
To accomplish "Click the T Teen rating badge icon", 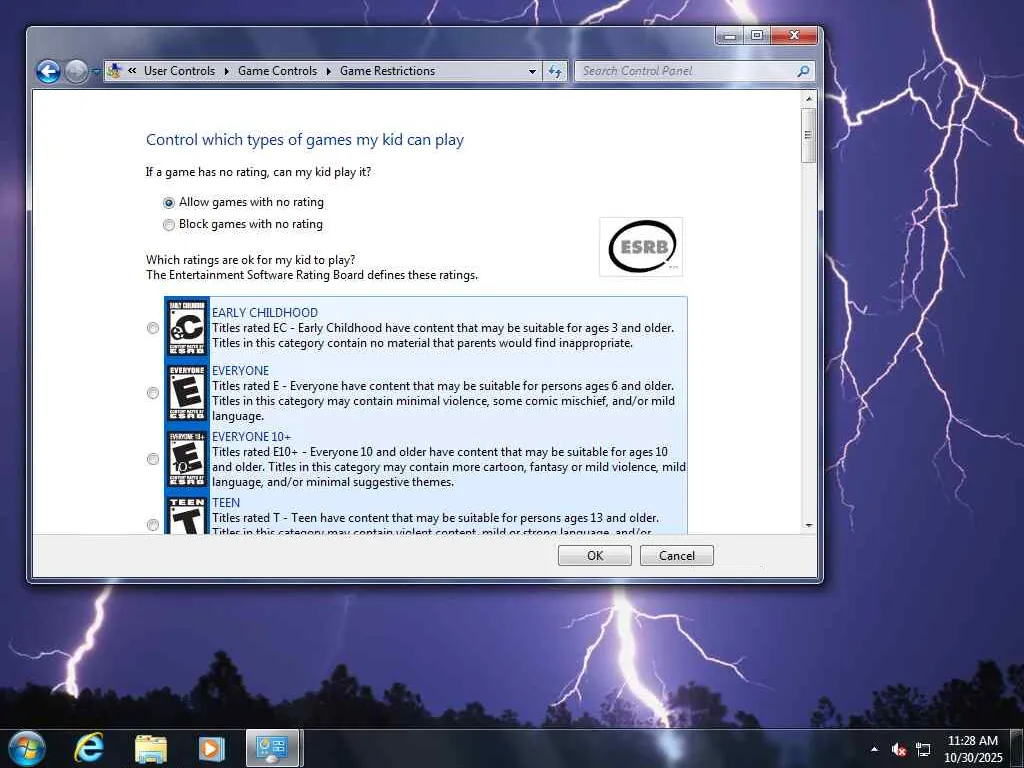I will 187,515.
